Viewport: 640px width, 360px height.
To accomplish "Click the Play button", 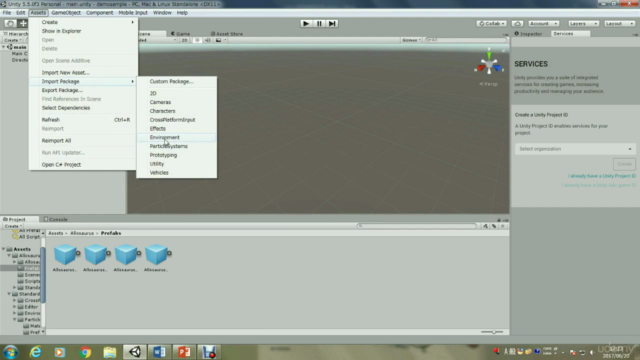I will pos(306,24).
